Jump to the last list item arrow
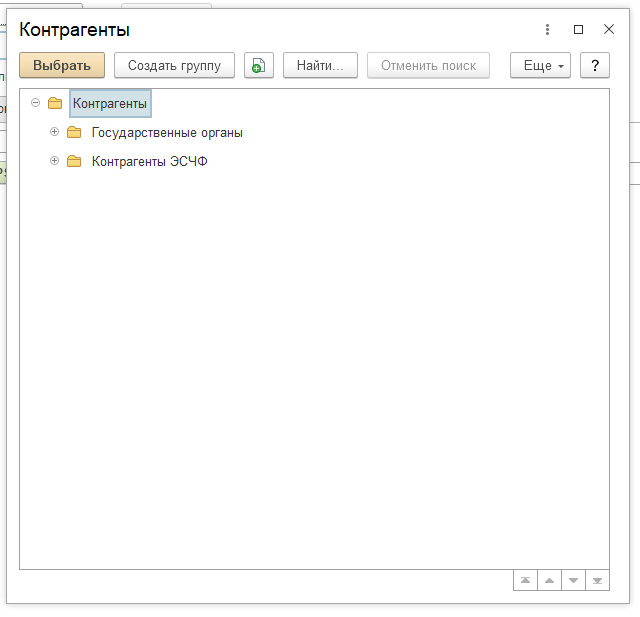The width and height of the screenshot is (640, 617). click(x=597, y=581)
